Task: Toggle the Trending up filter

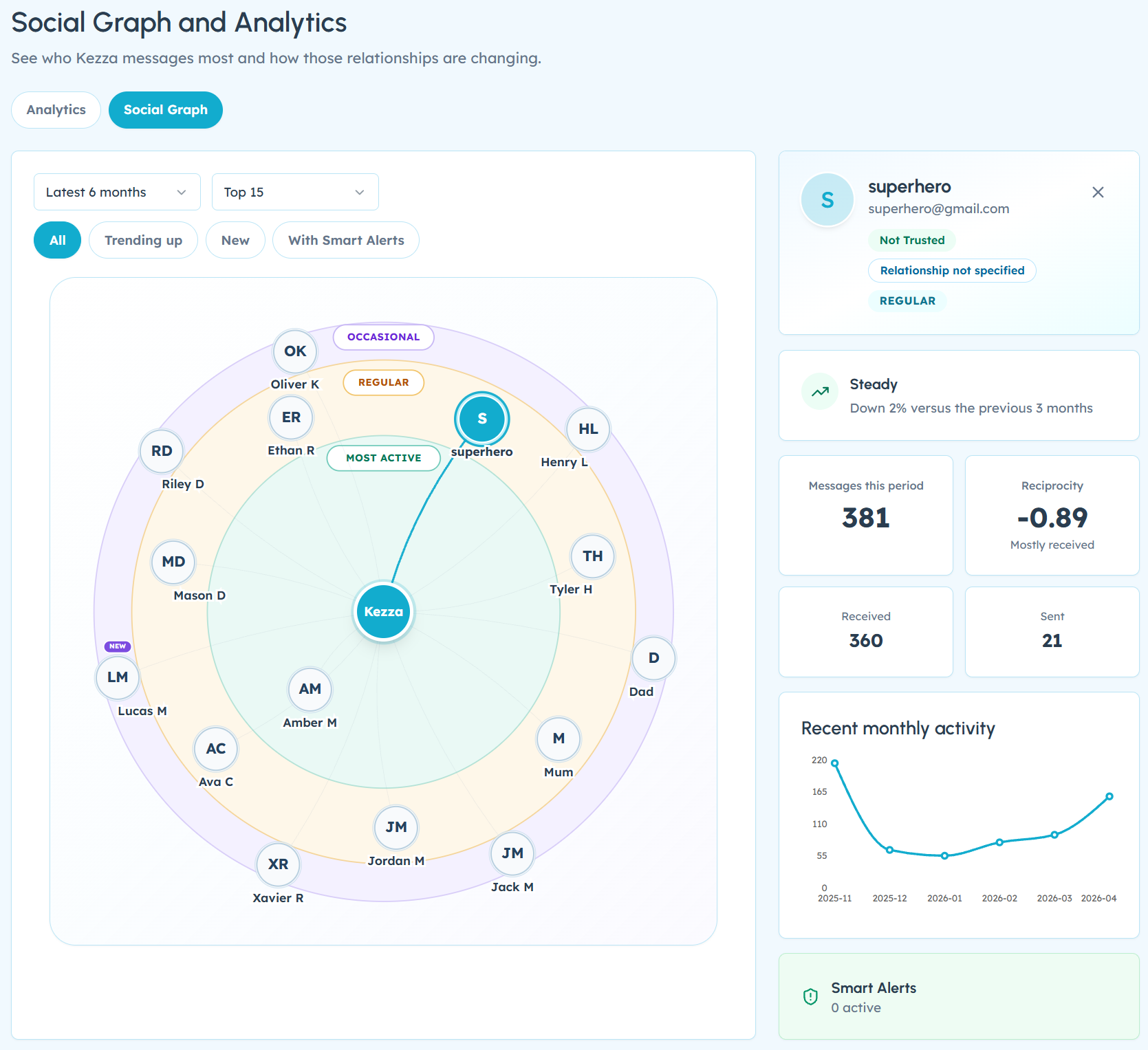Action: (143, 240)
